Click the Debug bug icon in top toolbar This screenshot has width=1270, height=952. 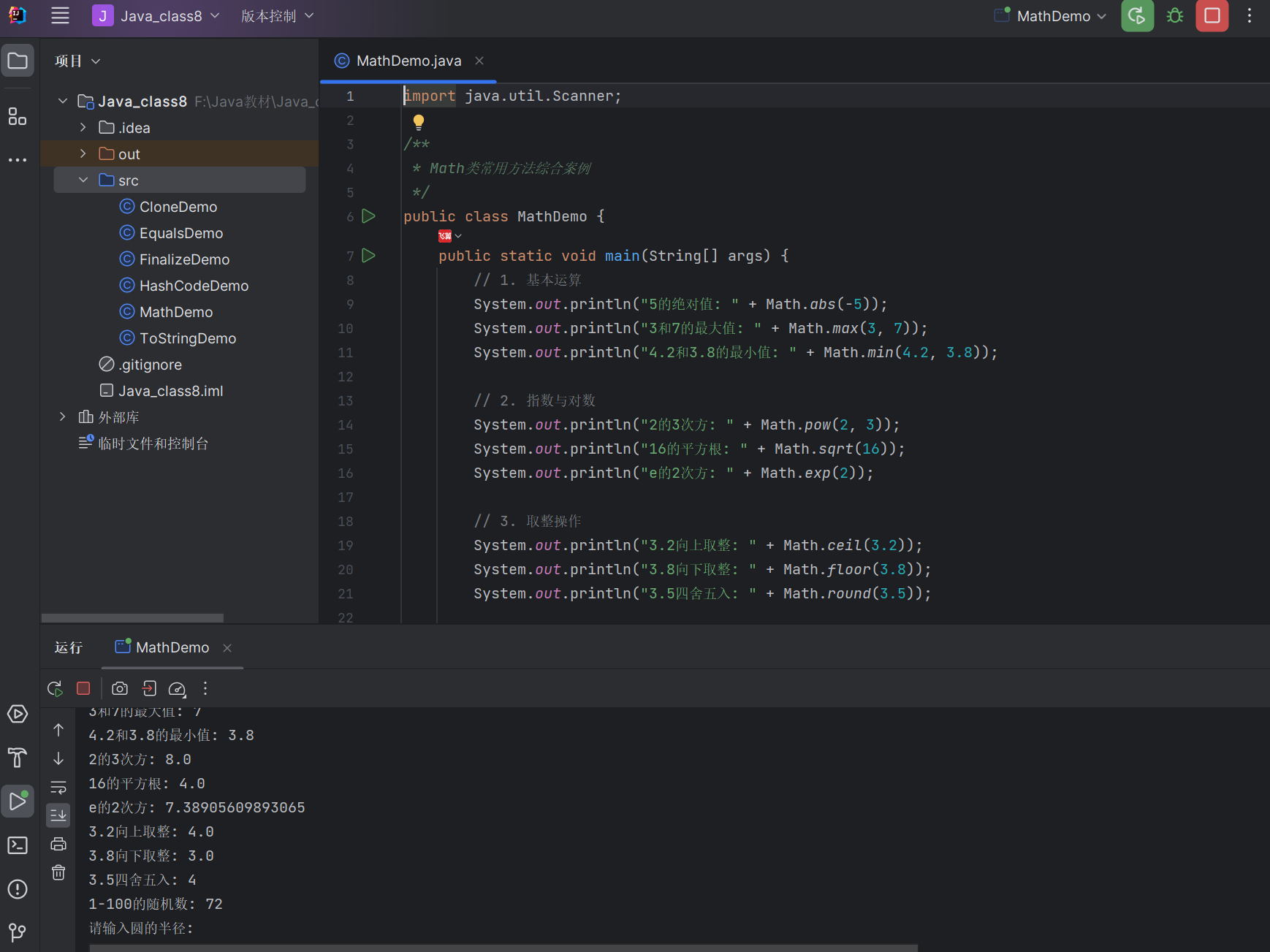[1174, 16]
